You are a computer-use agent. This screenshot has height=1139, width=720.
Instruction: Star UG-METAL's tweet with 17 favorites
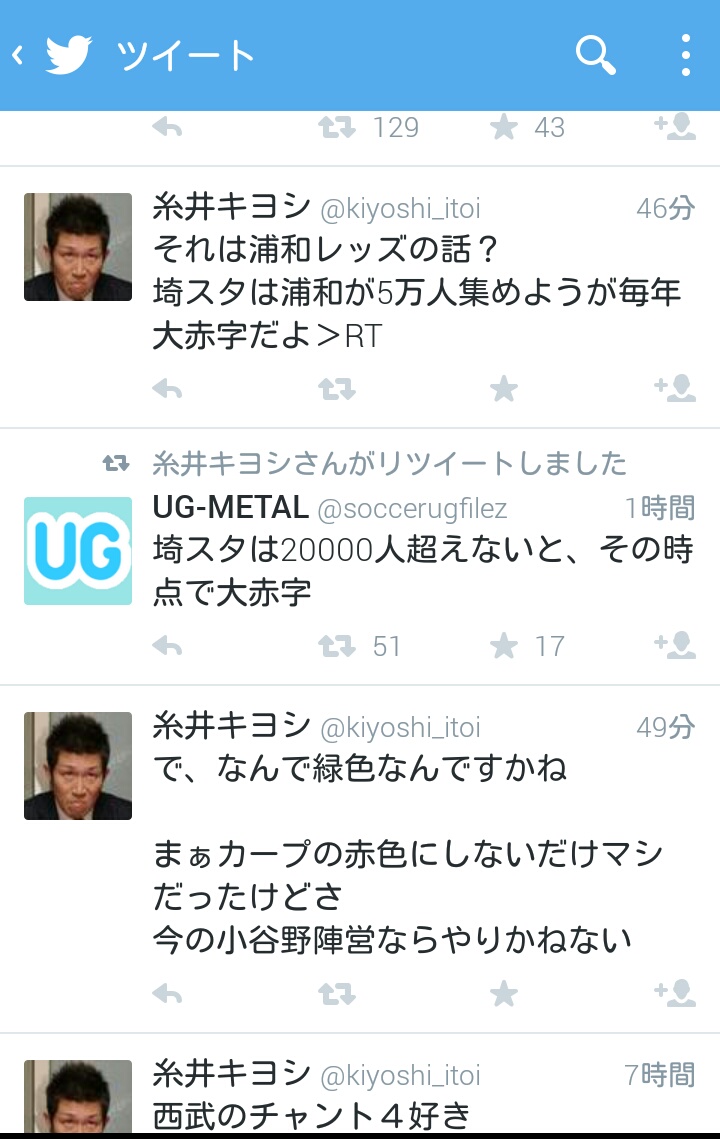(x=503, y=645)
